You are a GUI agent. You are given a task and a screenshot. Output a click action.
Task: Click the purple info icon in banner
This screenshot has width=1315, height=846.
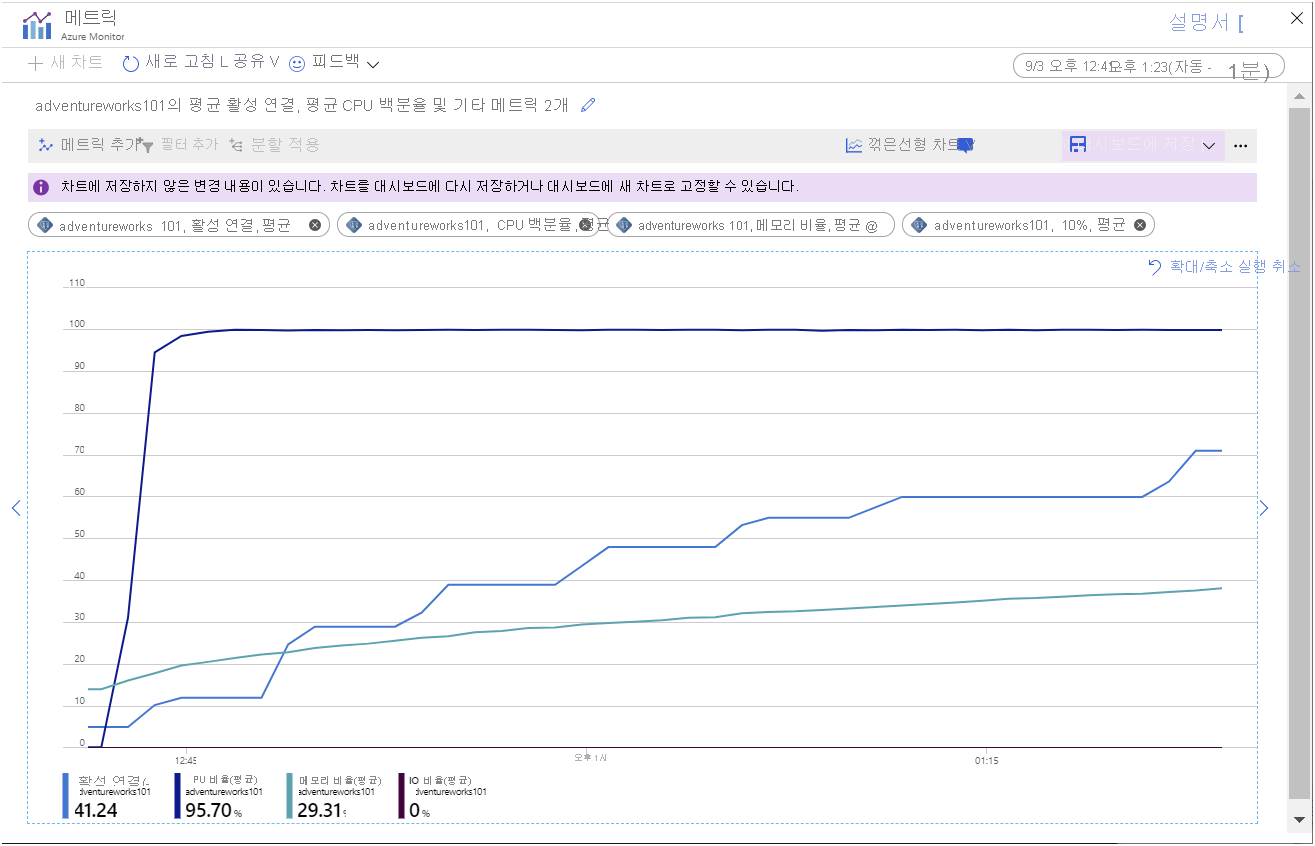point(41,187)
